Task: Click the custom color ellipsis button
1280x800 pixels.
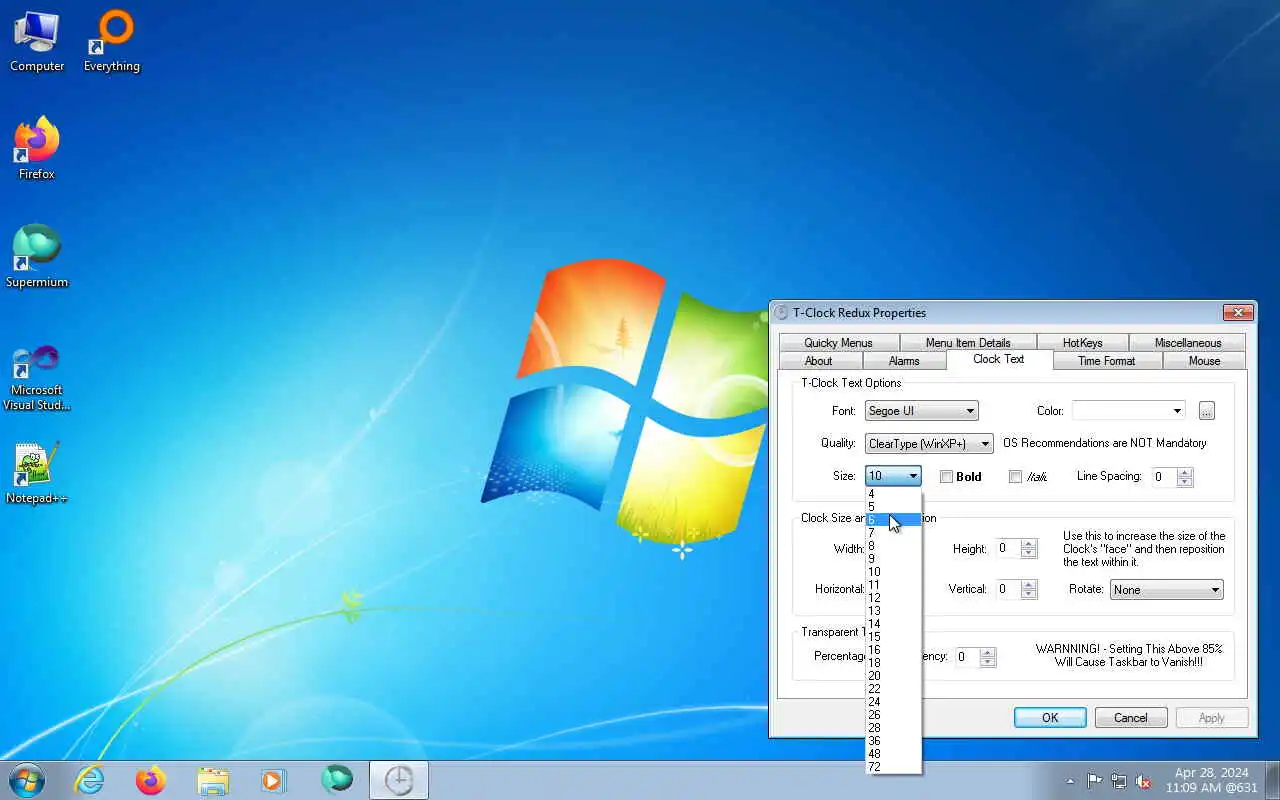Action: pos(1207,411)
